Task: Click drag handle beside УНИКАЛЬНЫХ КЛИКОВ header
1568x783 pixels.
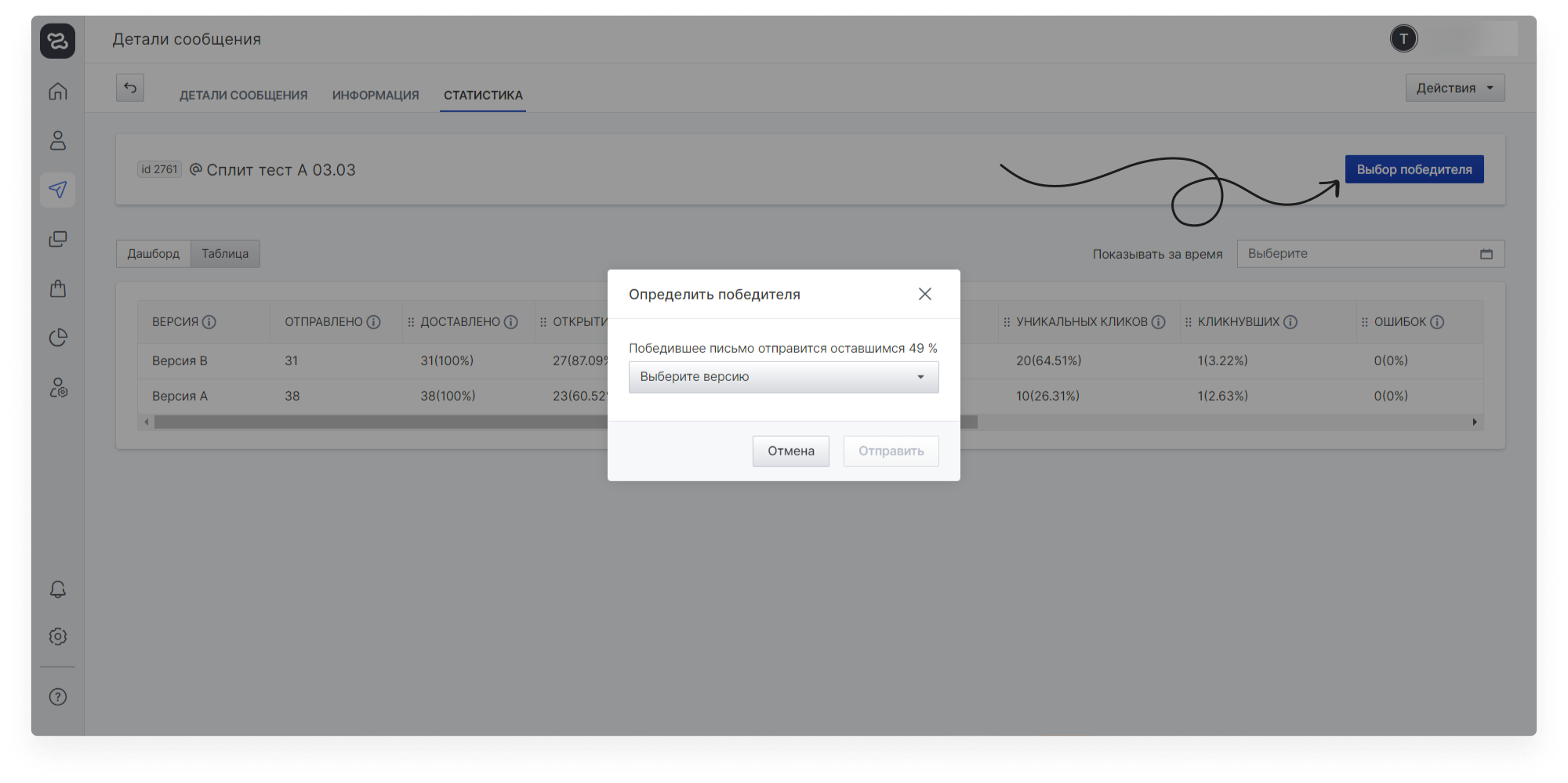Action: click(x=1007, y=322)
